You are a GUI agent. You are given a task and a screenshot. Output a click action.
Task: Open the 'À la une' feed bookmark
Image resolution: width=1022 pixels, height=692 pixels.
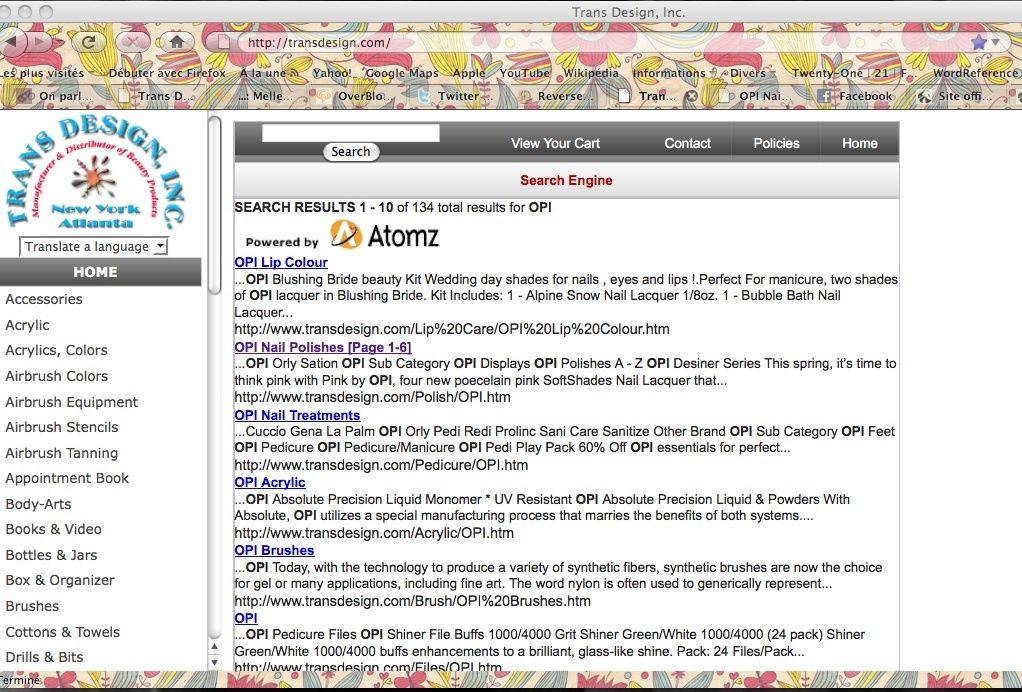268,73
